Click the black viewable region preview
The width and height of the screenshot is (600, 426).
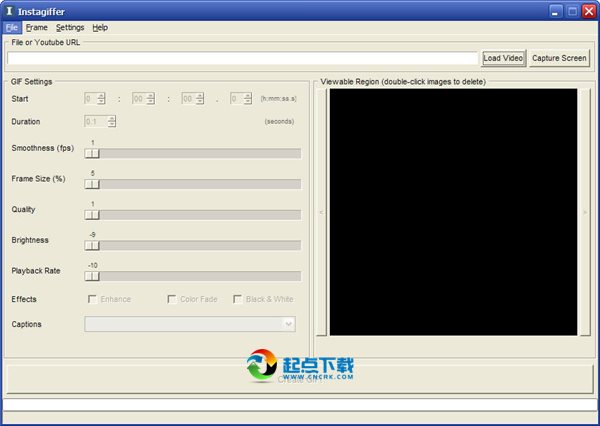(x=453, y=212)
